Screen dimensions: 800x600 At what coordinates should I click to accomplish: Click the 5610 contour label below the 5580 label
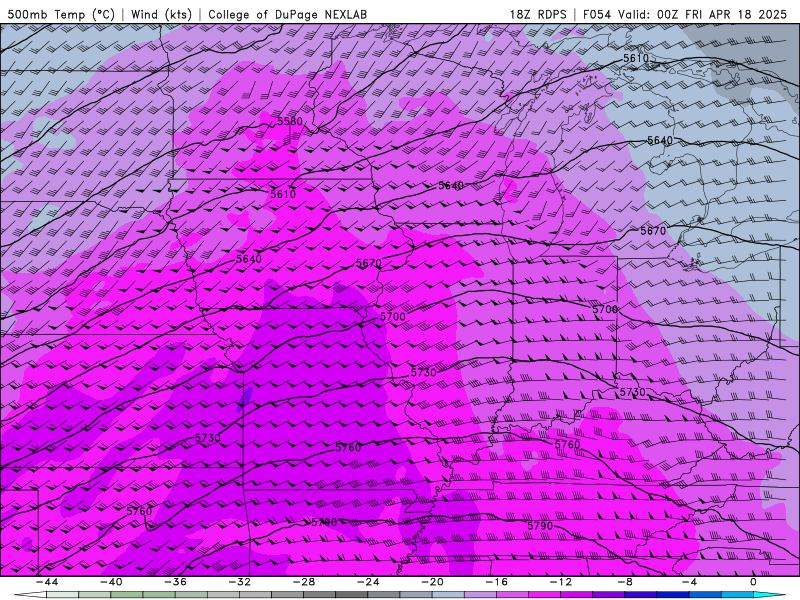pos(283,194)
